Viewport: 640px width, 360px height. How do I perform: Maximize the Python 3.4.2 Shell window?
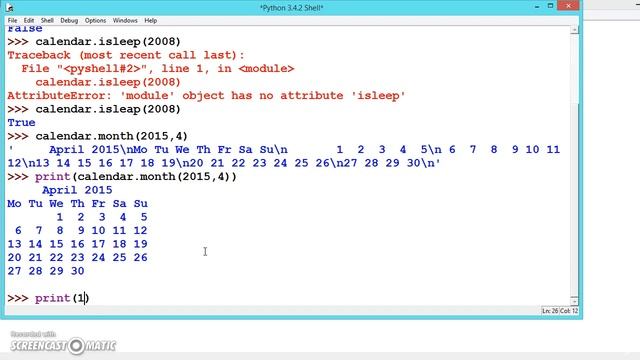point(550,6)
